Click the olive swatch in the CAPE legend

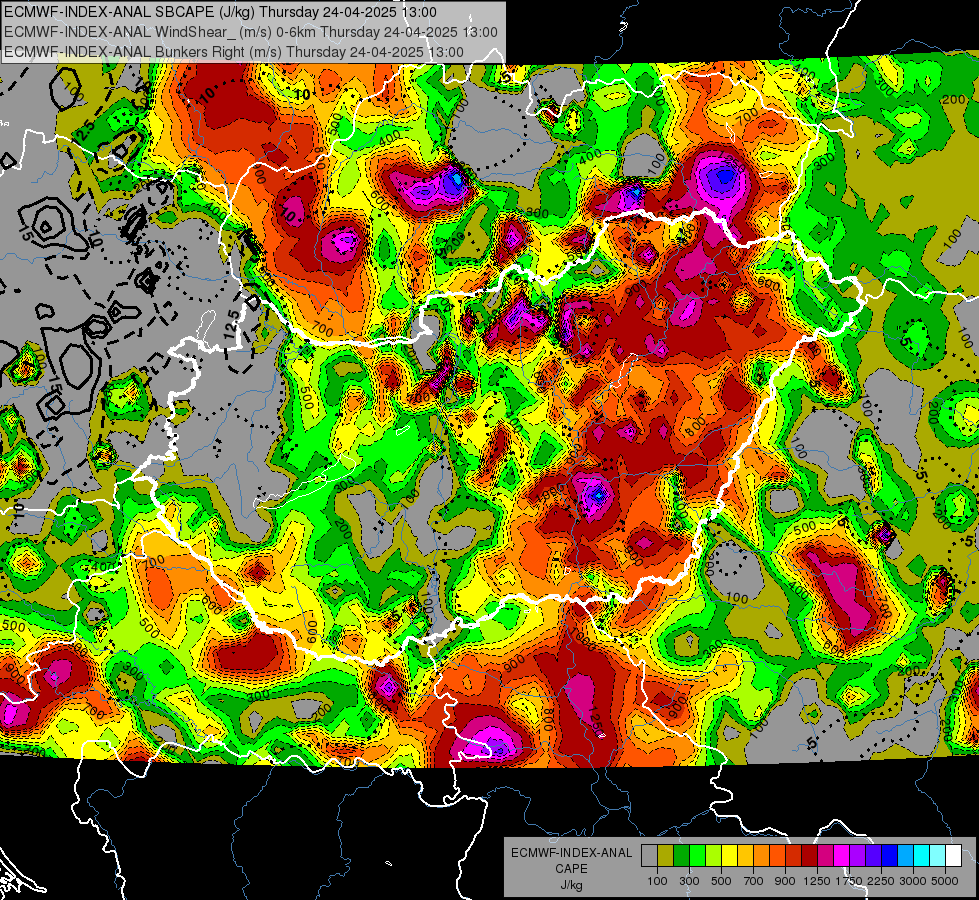pos(666,856)
